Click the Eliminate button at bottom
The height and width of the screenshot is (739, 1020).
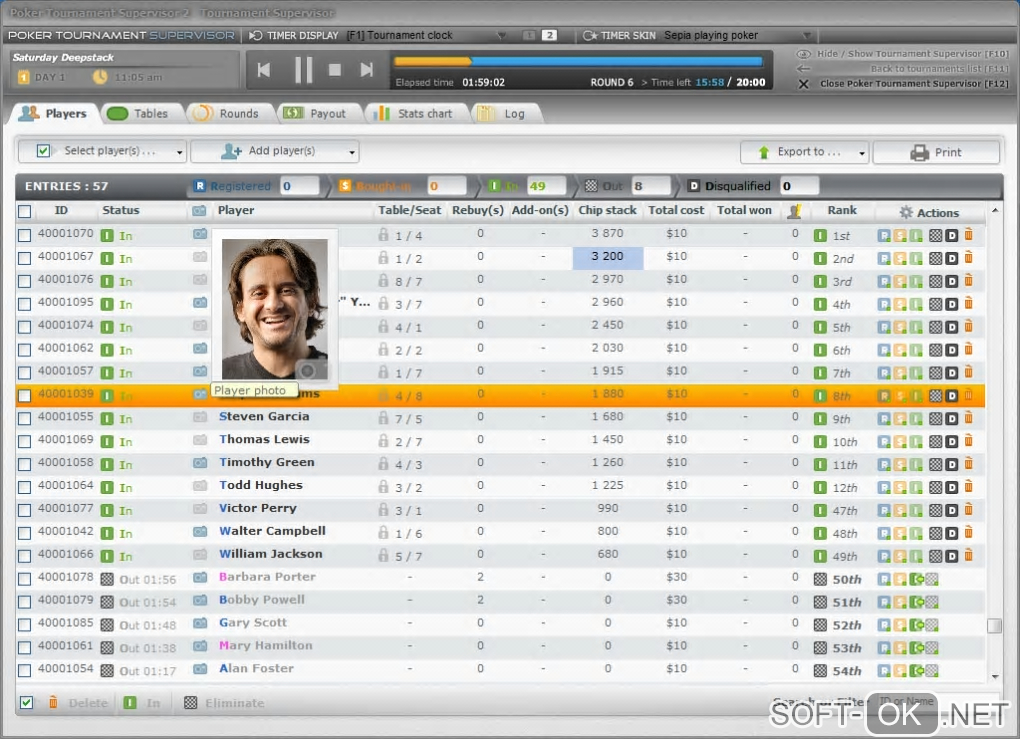[x=225, y=703]
